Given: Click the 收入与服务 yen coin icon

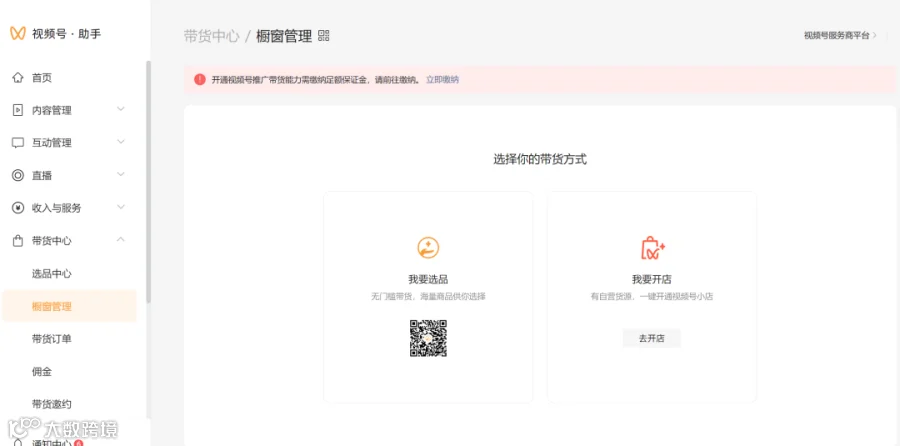Looking at the screenshot, I should pos(18,208).
